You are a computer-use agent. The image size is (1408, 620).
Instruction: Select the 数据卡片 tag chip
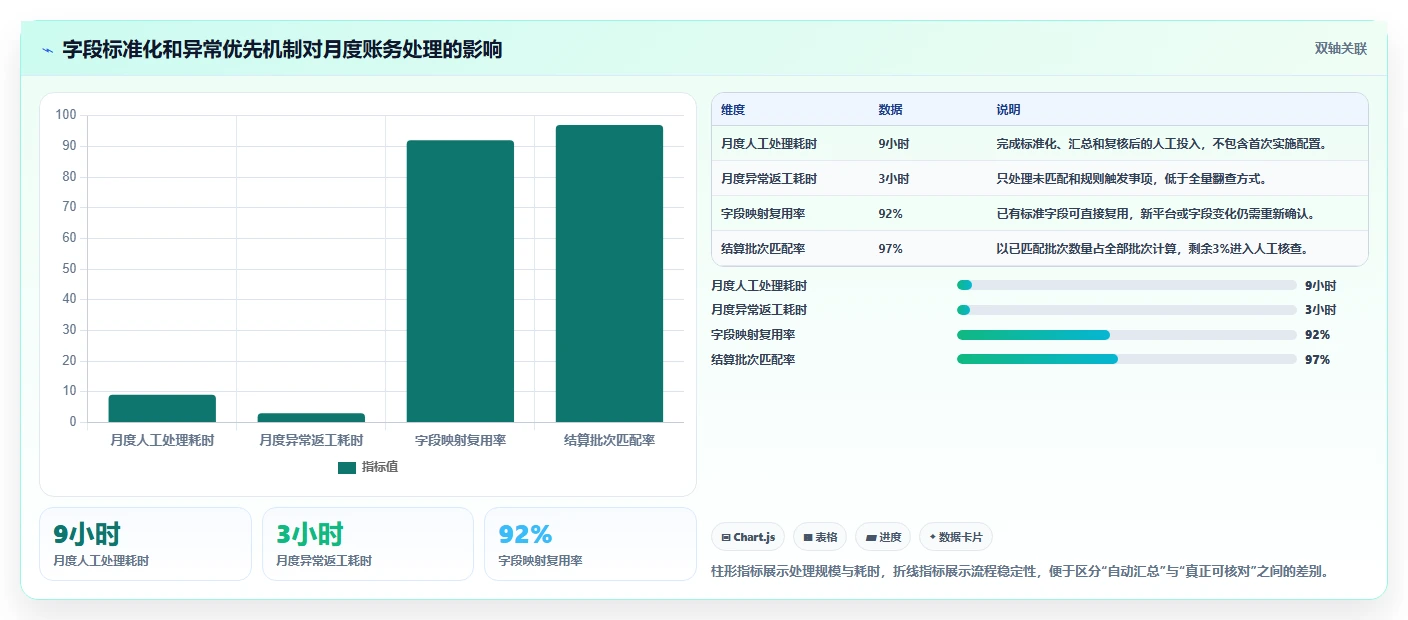click(x=955, y=537)
